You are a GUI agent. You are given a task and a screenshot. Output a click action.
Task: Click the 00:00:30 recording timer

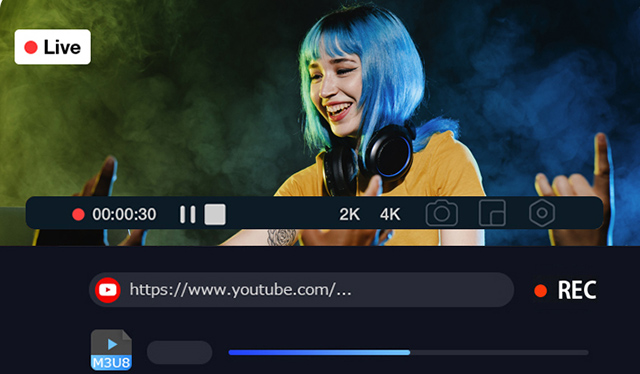tap(124, 214)
